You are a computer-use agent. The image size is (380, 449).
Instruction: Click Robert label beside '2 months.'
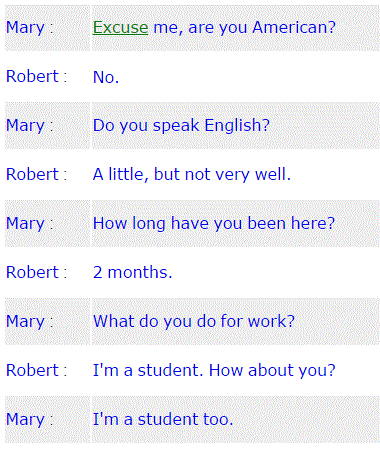pyautogui.click(x=37, y=272)
